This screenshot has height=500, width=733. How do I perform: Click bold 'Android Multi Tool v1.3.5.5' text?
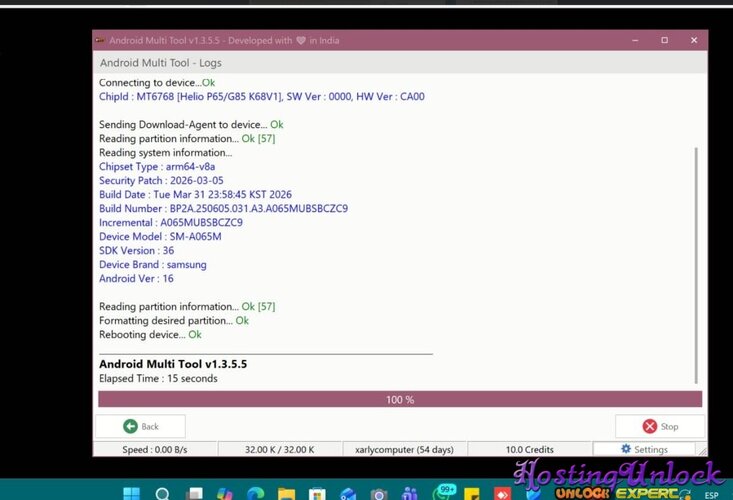tap(173, 364)
